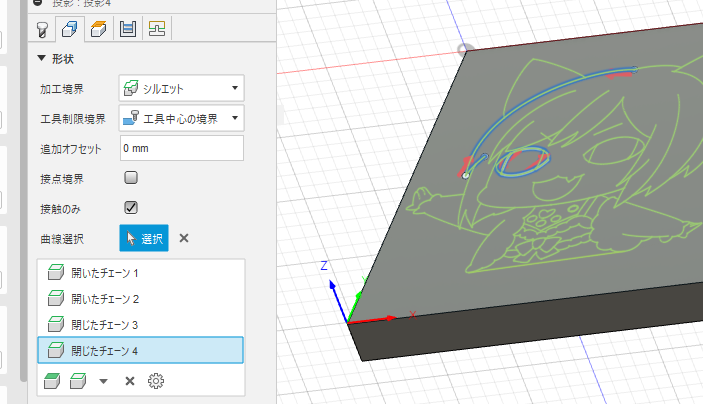Select 開いたチェーン 2 in the list

point(141,299)
